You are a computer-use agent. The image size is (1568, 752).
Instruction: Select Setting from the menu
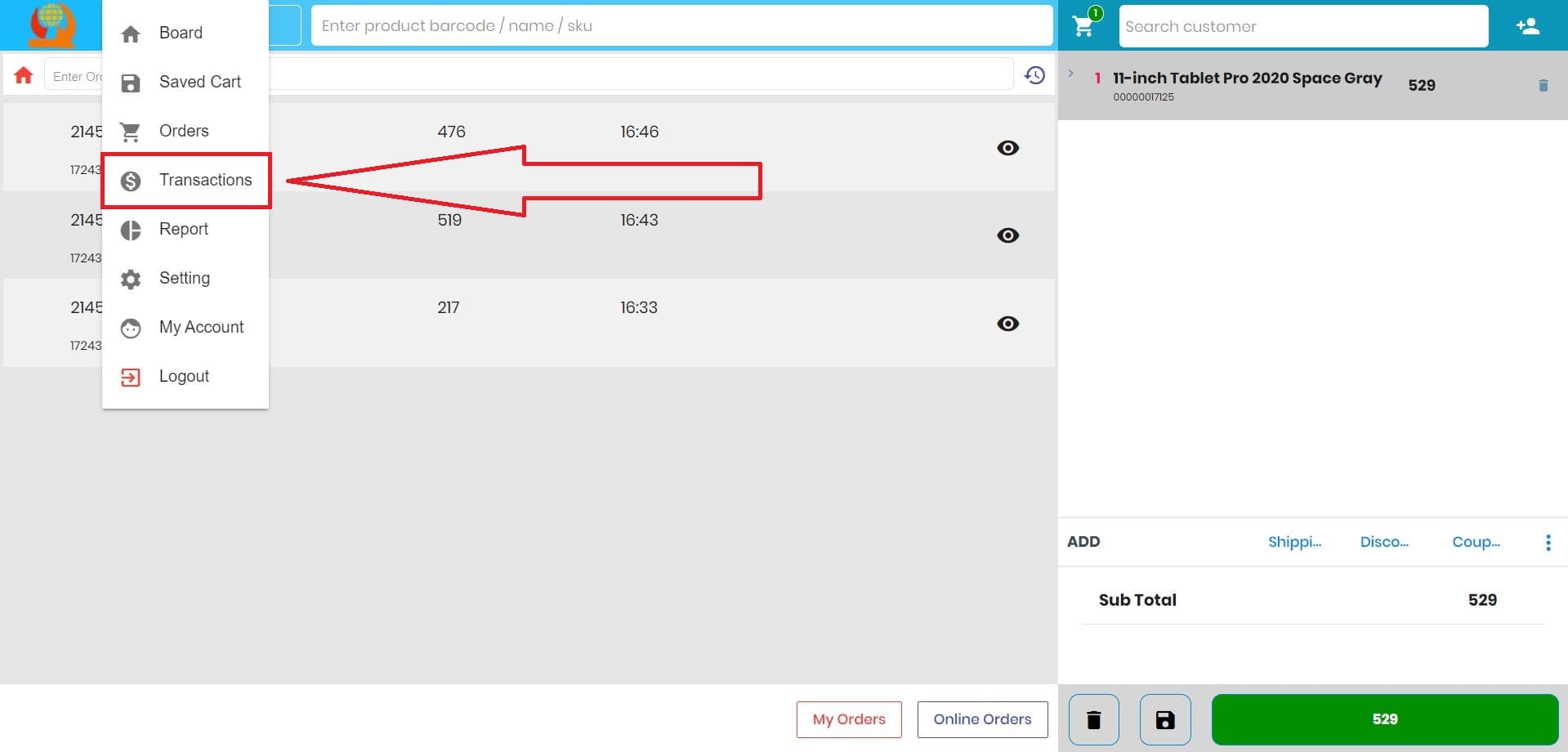(185, 278)
